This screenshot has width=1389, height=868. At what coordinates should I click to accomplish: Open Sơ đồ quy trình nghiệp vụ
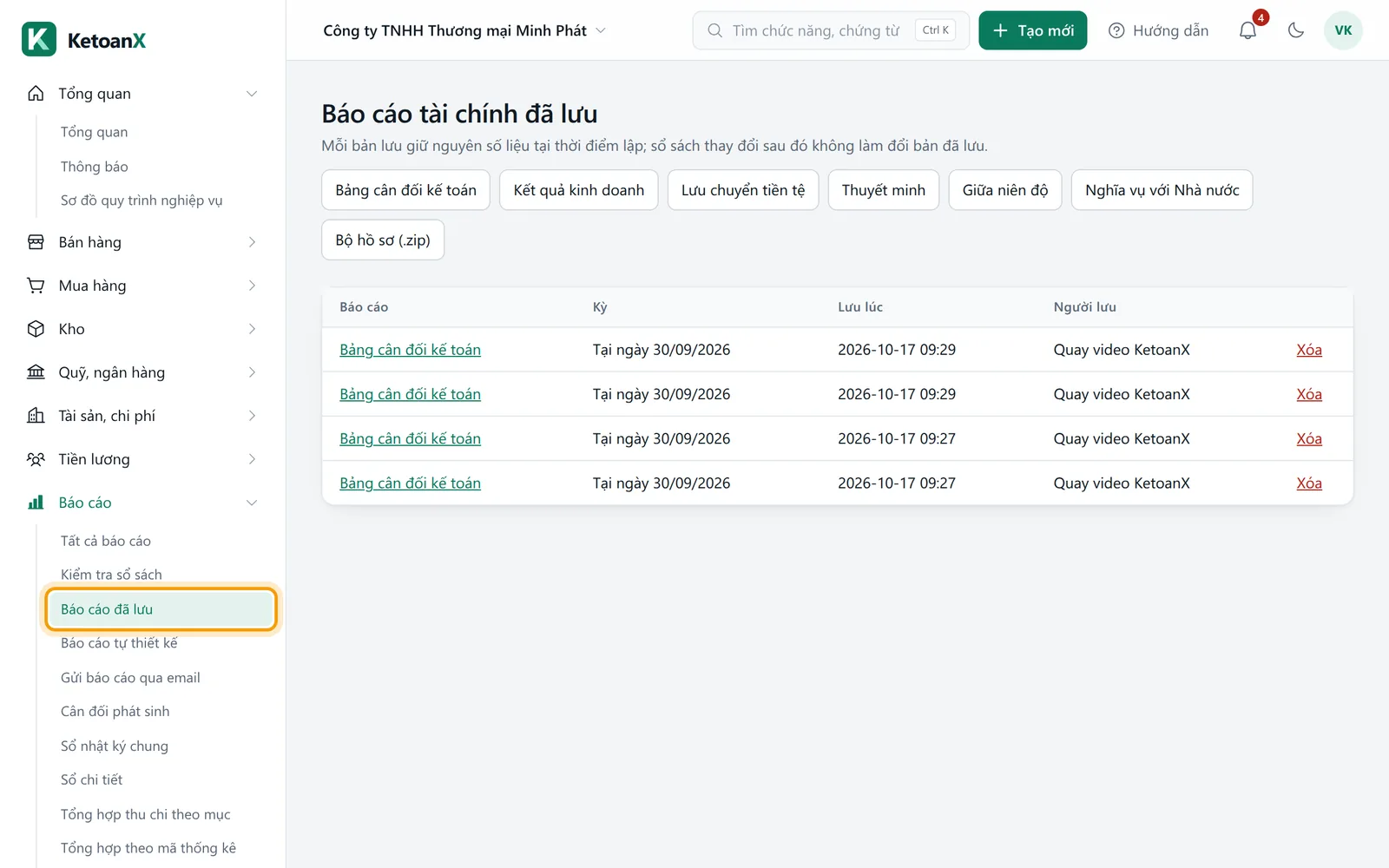point(142,201)
